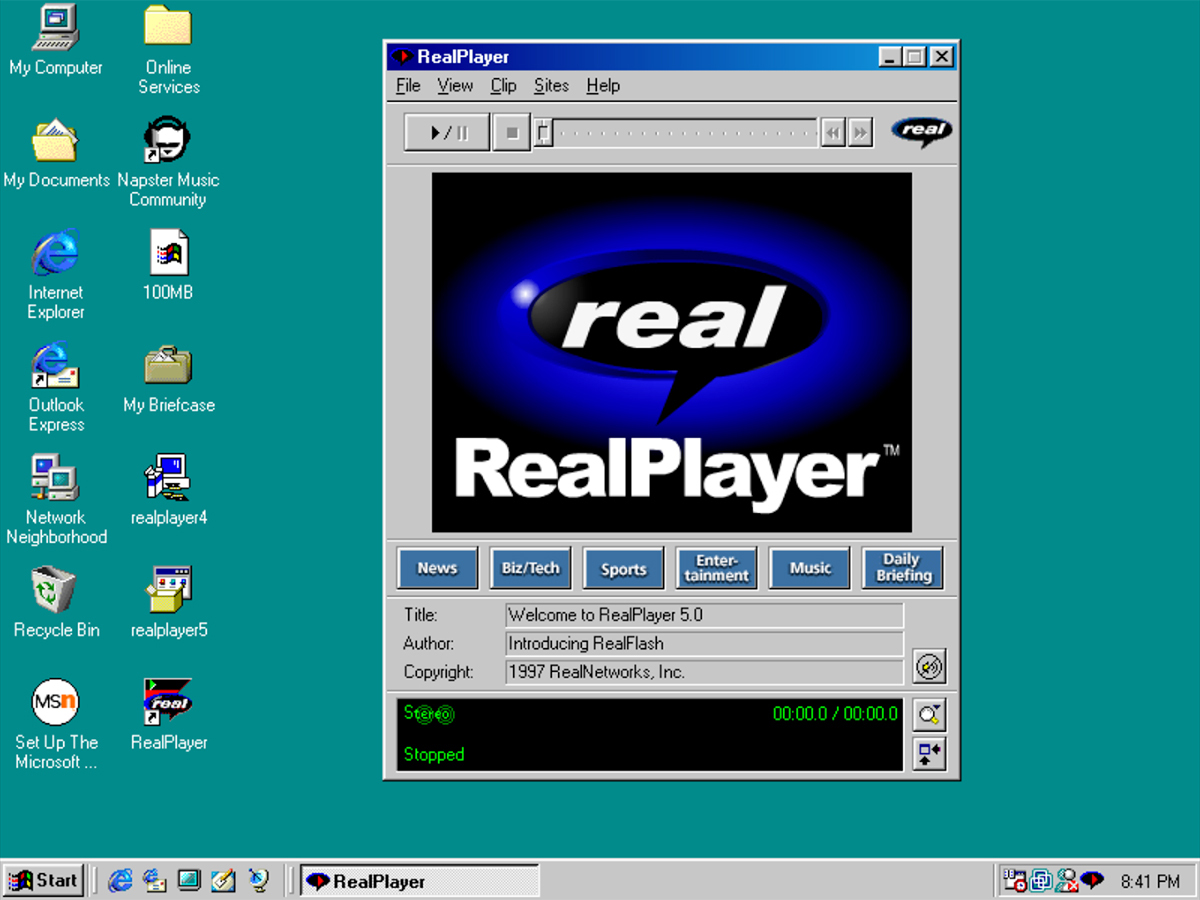The image size is (1200, 900).
Task: Click the Play/Pause button
Action: 447,132
